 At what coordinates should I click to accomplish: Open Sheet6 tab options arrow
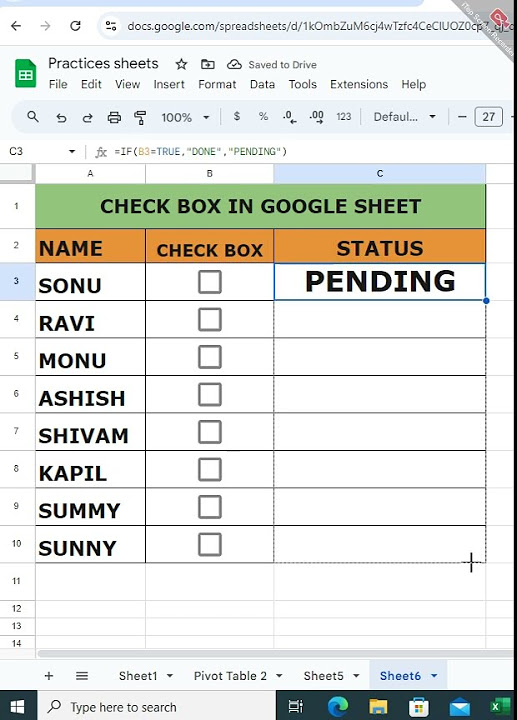coord(434,676)
